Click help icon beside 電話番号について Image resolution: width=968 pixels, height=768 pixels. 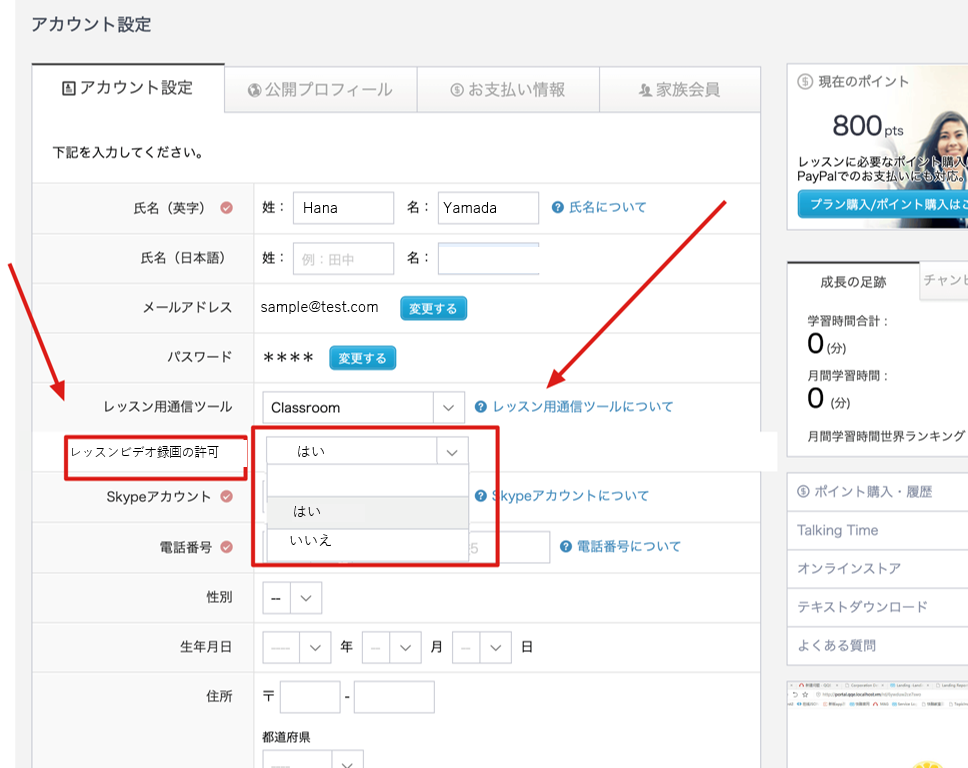[x=566, y=547]
